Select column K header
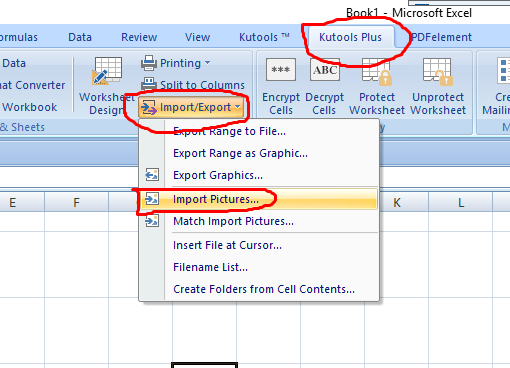The width and height of the screenshot is (510, 368). coord(397,202)
